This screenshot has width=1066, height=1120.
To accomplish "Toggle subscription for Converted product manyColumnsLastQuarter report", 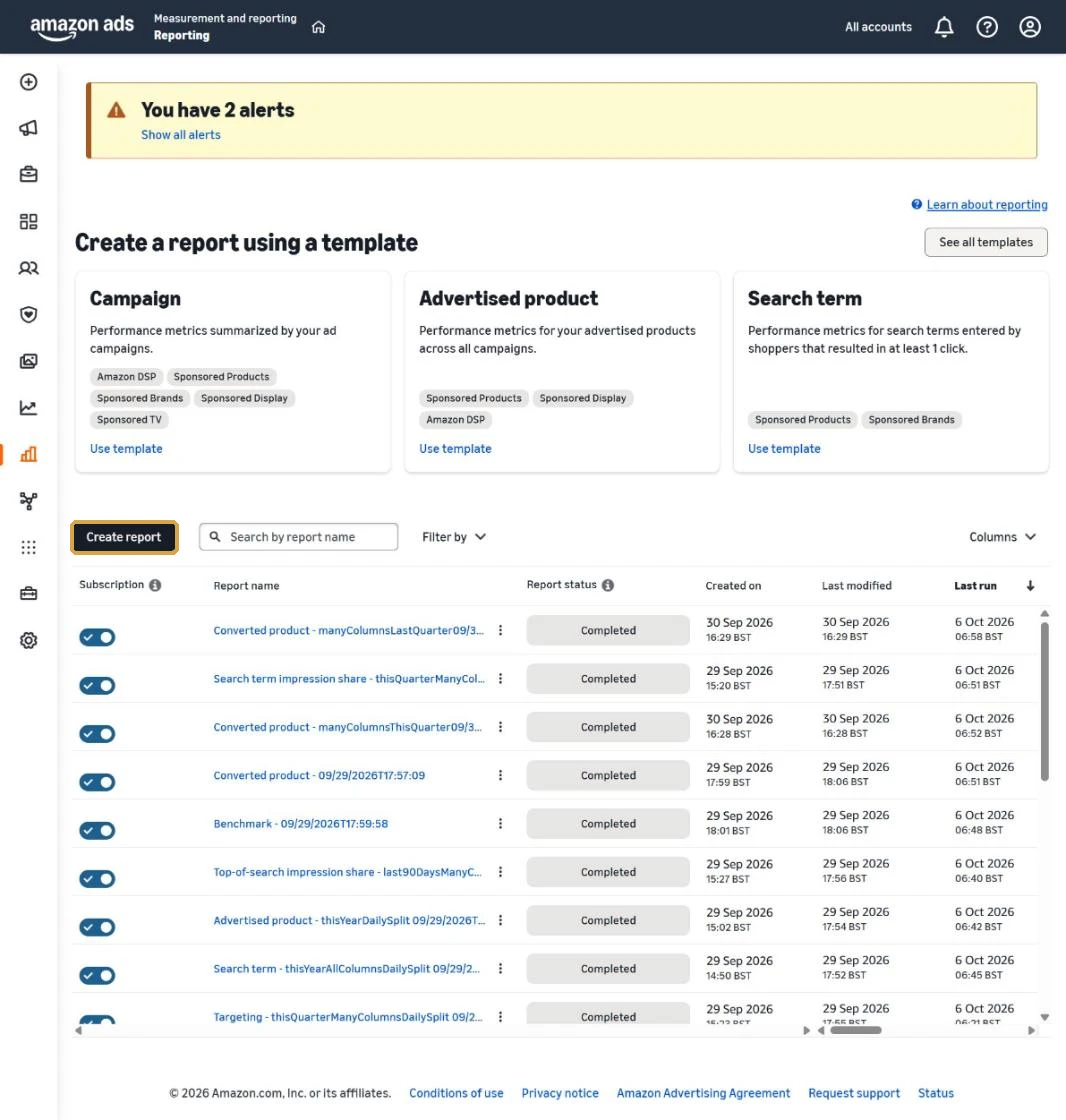I will click(x=97, y=637).
